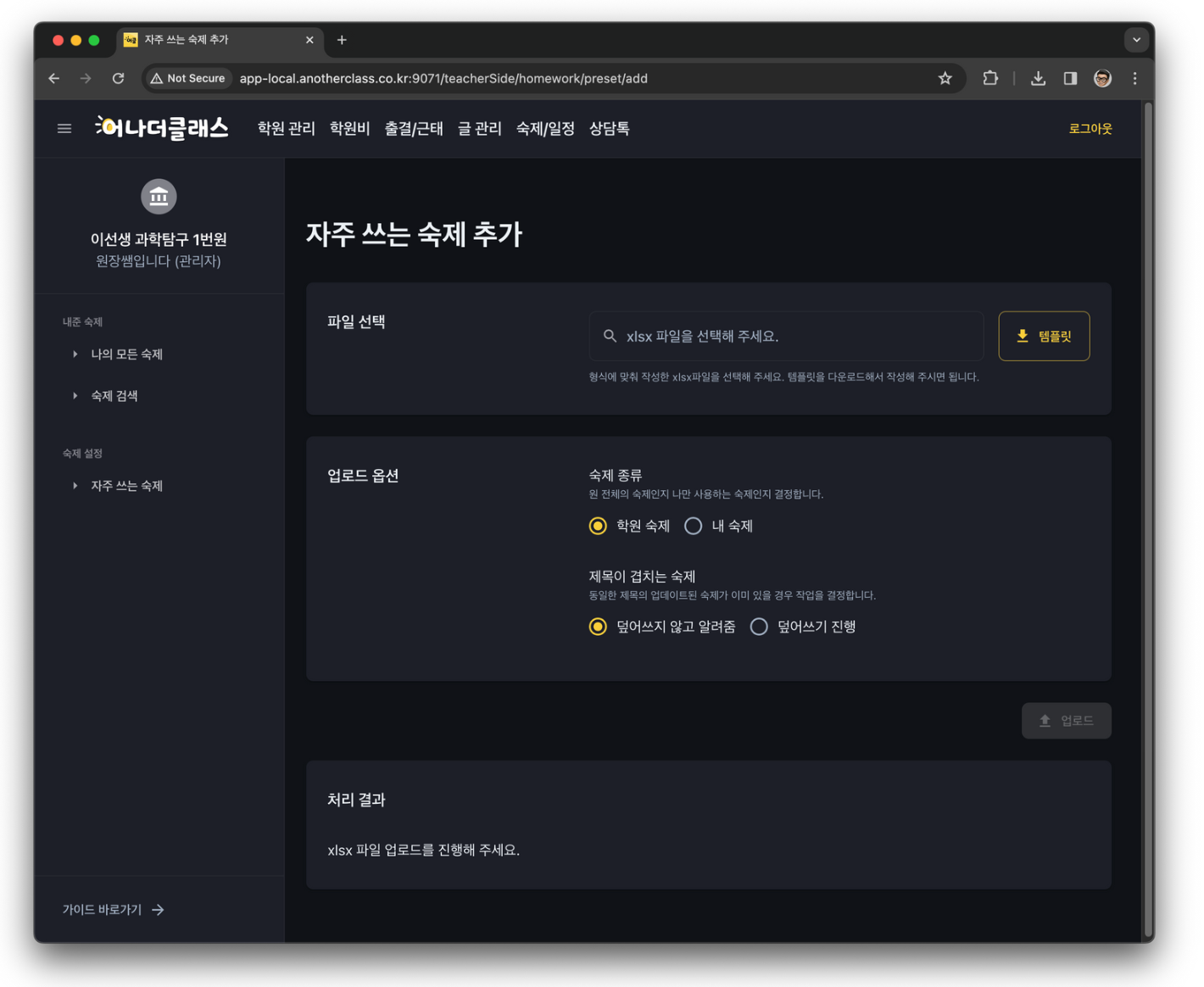Viewport: 1204px width, 987px height.
Task: Click the 이선생 과학탐구 1번원 academy name
Action: click(159, 239)
